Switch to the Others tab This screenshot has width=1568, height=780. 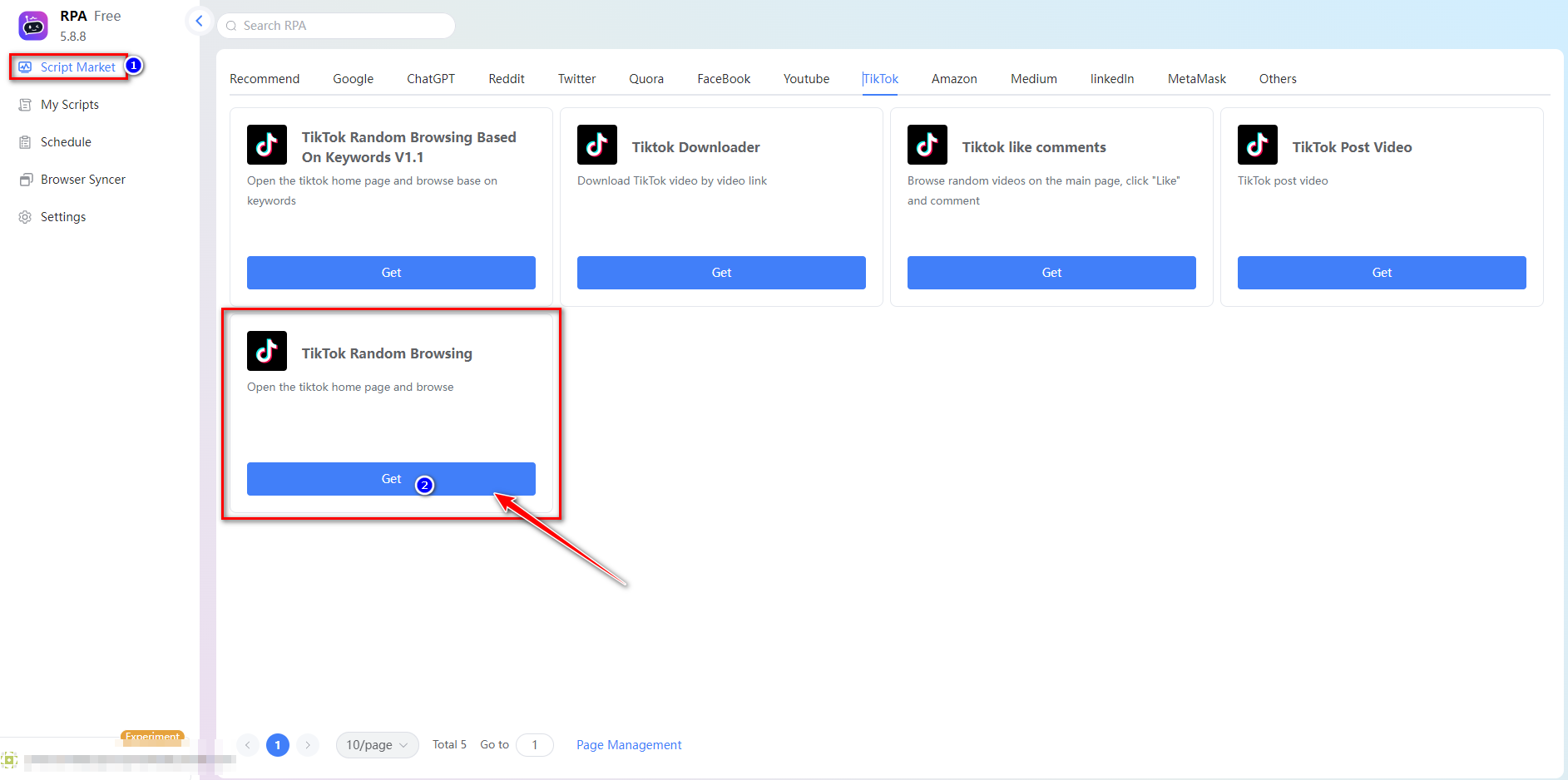tap(1278, 79)
